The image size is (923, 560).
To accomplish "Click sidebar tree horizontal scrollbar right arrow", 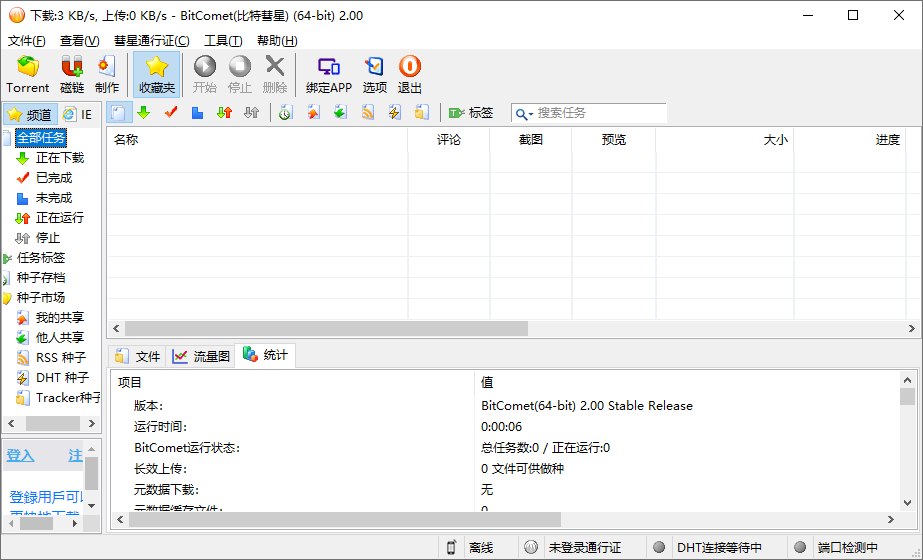I will click(91, 423).
